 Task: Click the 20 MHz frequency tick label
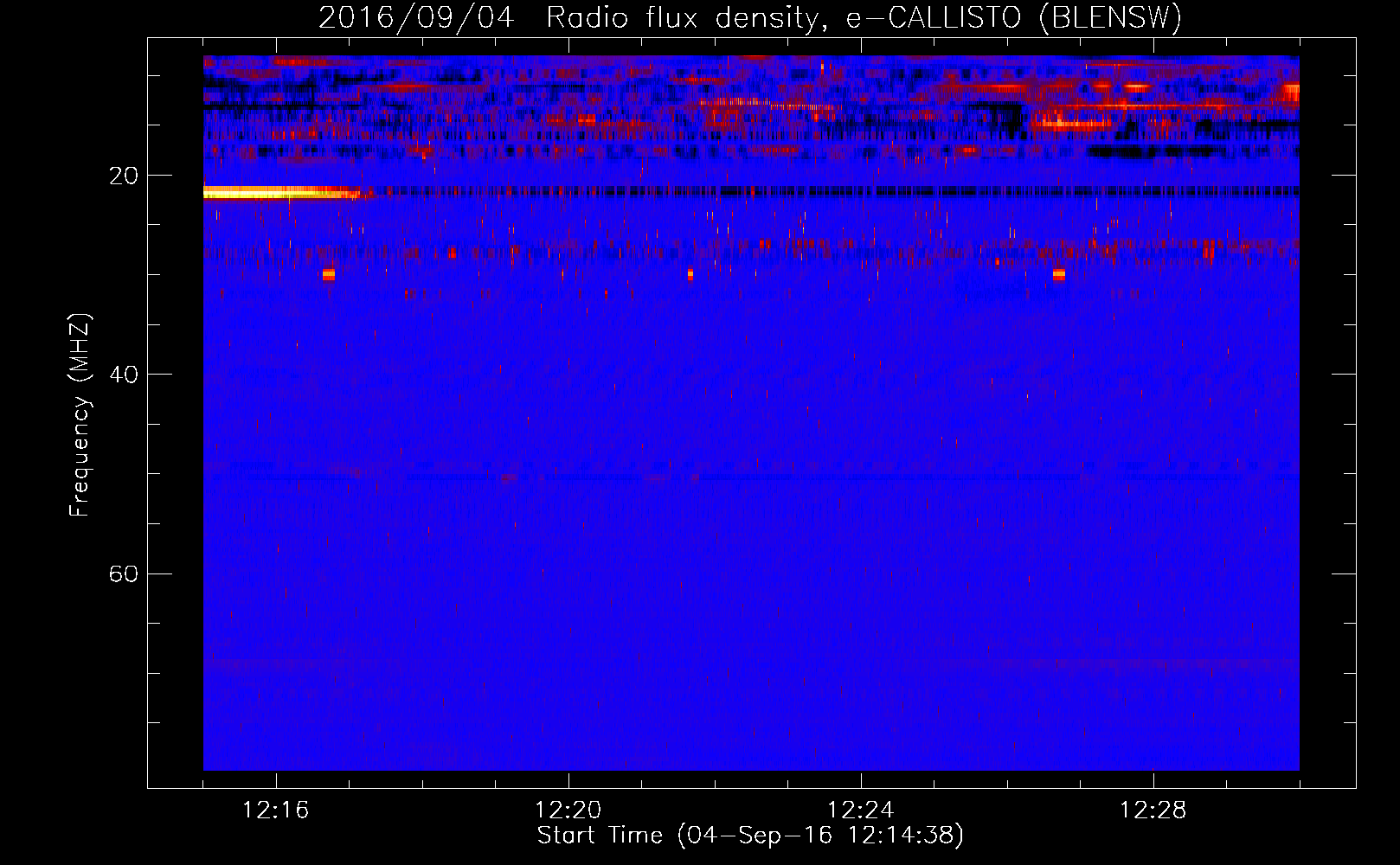(123, 176)
